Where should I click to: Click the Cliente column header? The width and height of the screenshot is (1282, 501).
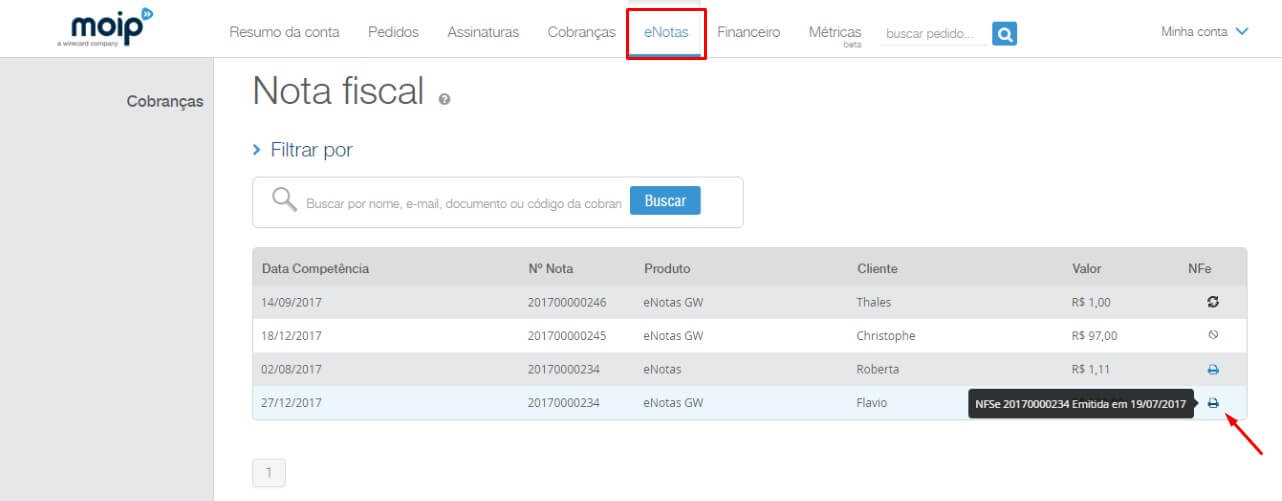pyautogui.click(x=877, y=269)
